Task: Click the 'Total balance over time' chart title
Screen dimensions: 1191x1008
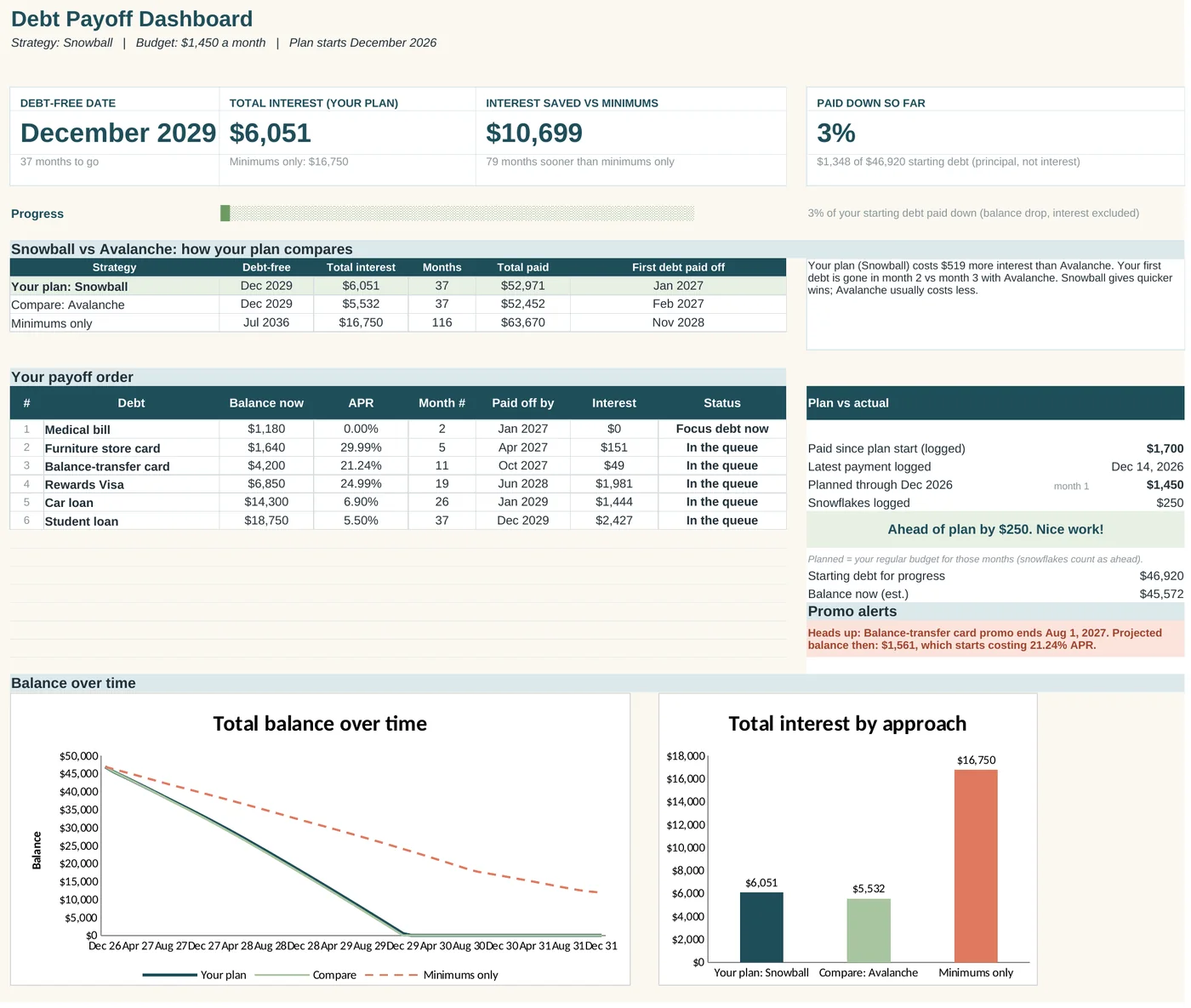Action: 320,724
